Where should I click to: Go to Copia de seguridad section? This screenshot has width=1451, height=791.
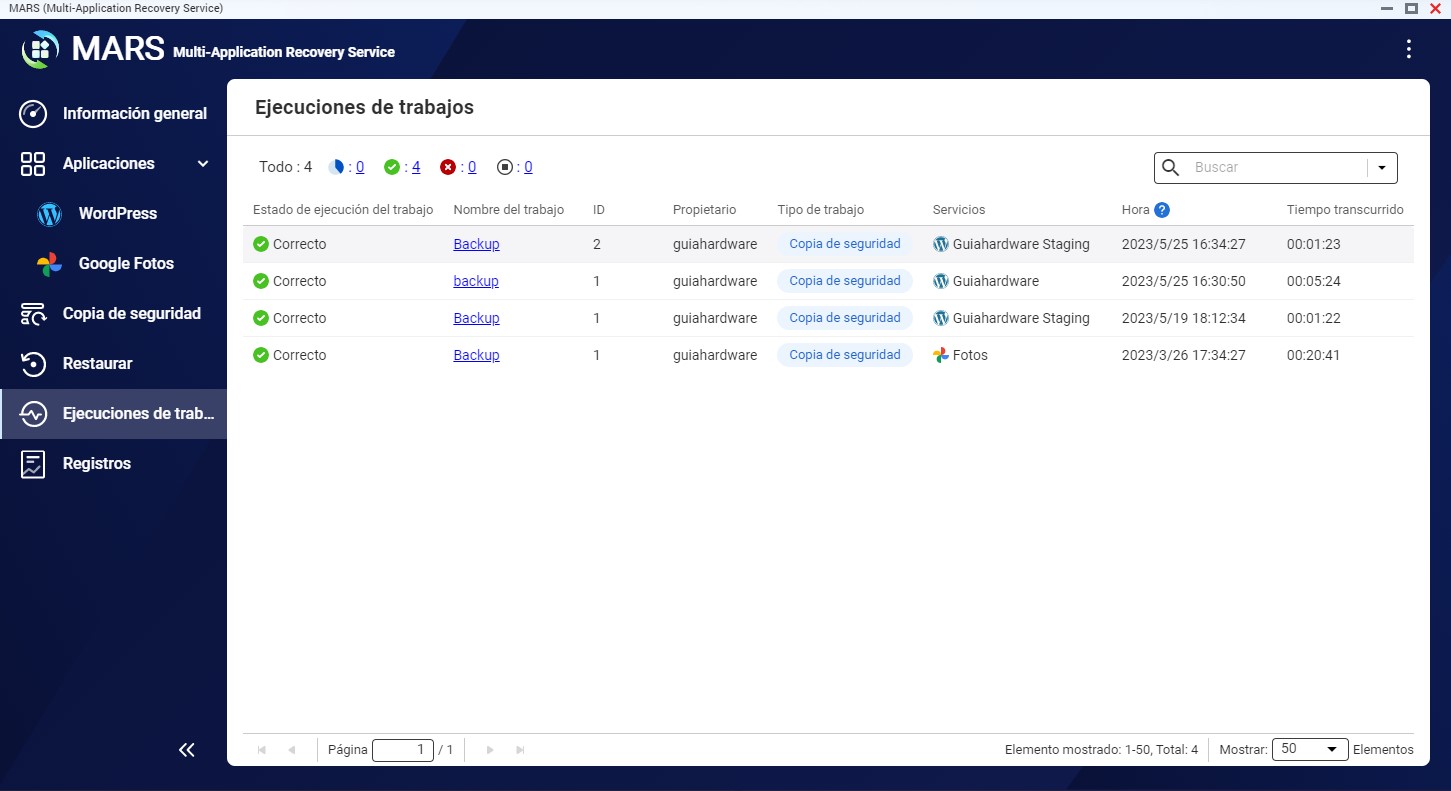pyautogui.click(x=132, y=314)
